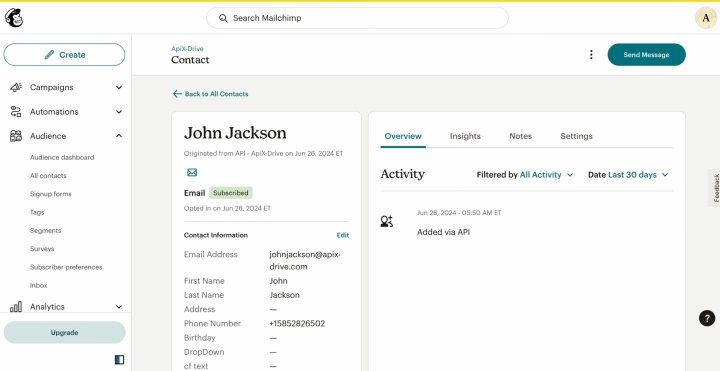Click the First Name value John
The width and height of the screenshot is (720, 371).
278,281
